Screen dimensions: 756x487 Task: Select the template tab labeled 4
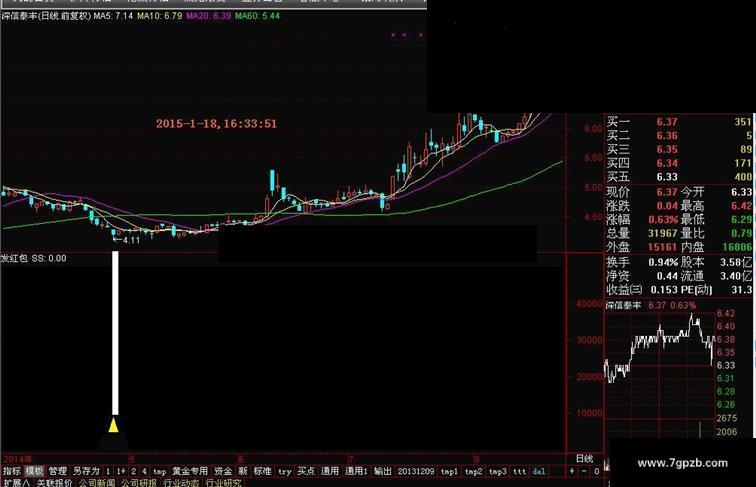pyautogui.click(x=144, y=471)
